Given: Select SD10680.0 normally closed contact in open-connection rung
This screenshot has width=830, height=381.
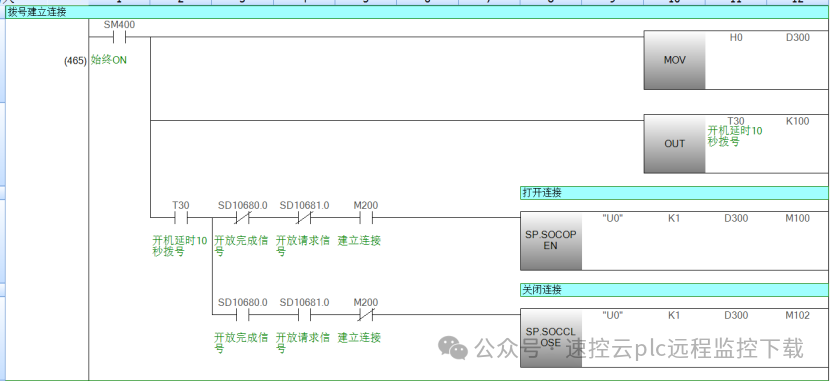Looking at the screenshot, I should (x=242, y=217).
